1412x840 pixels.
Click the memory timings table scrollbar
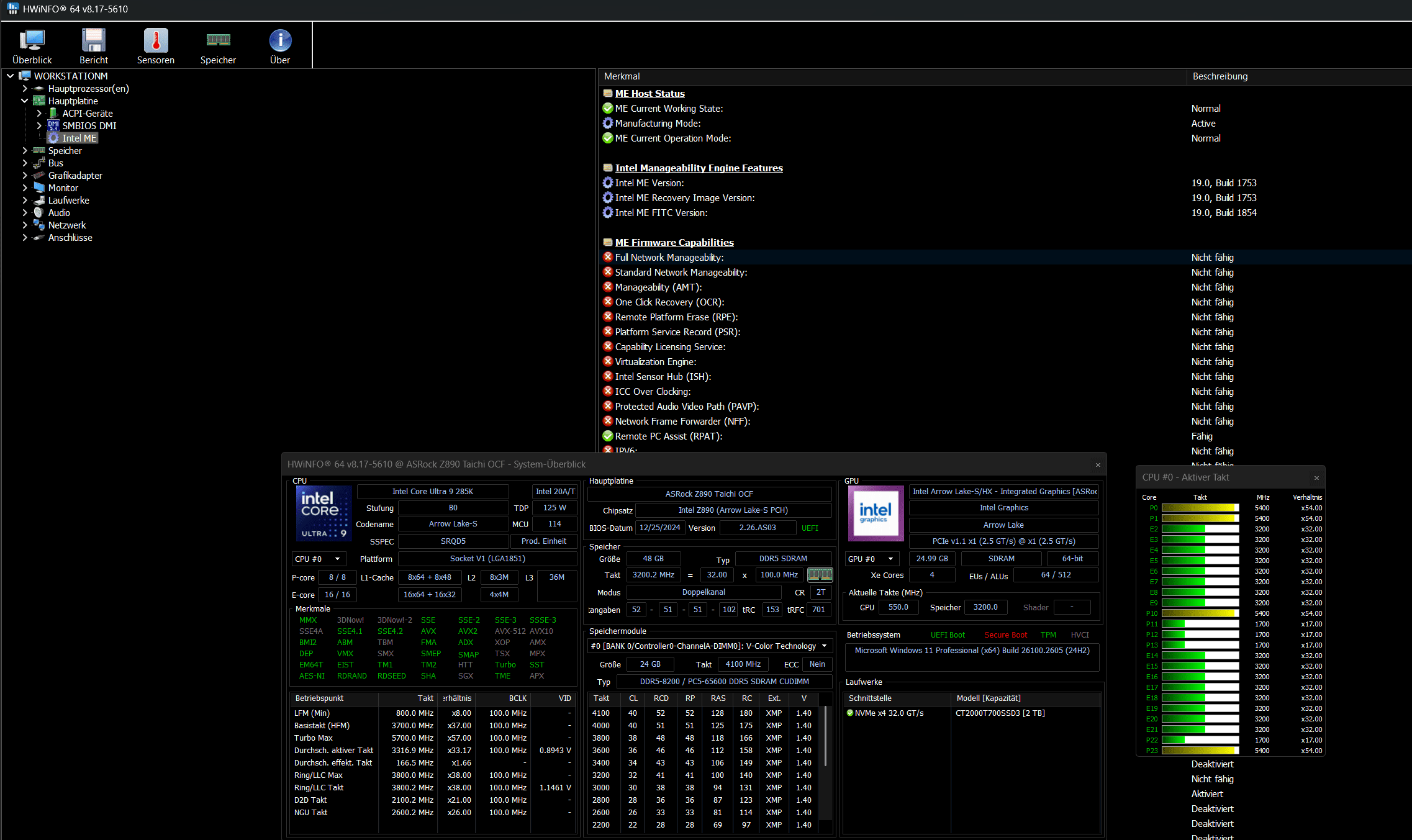pyautogui.click(x=825, y=736)
